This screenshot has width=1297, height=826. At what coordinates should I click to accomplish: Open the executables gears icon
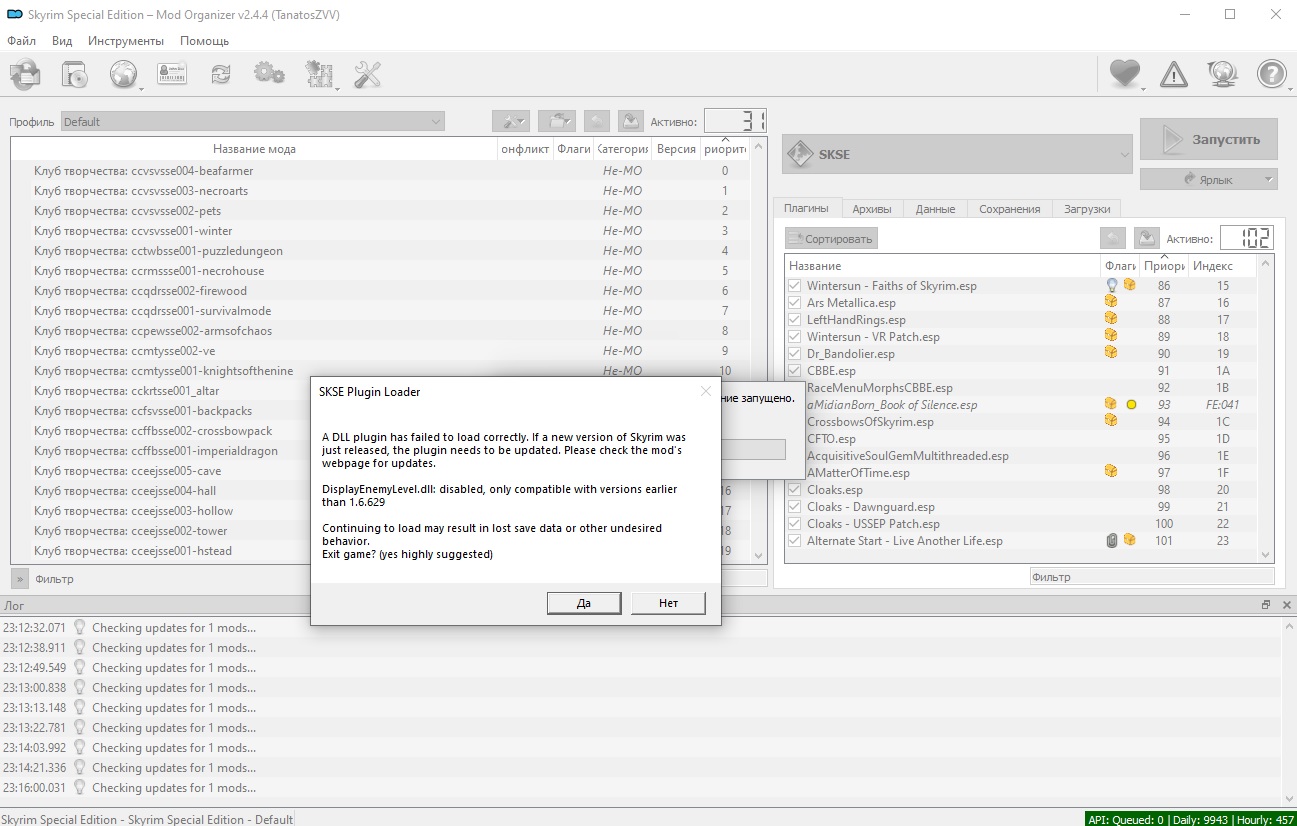pyautogui.click(x=269, y=74)
